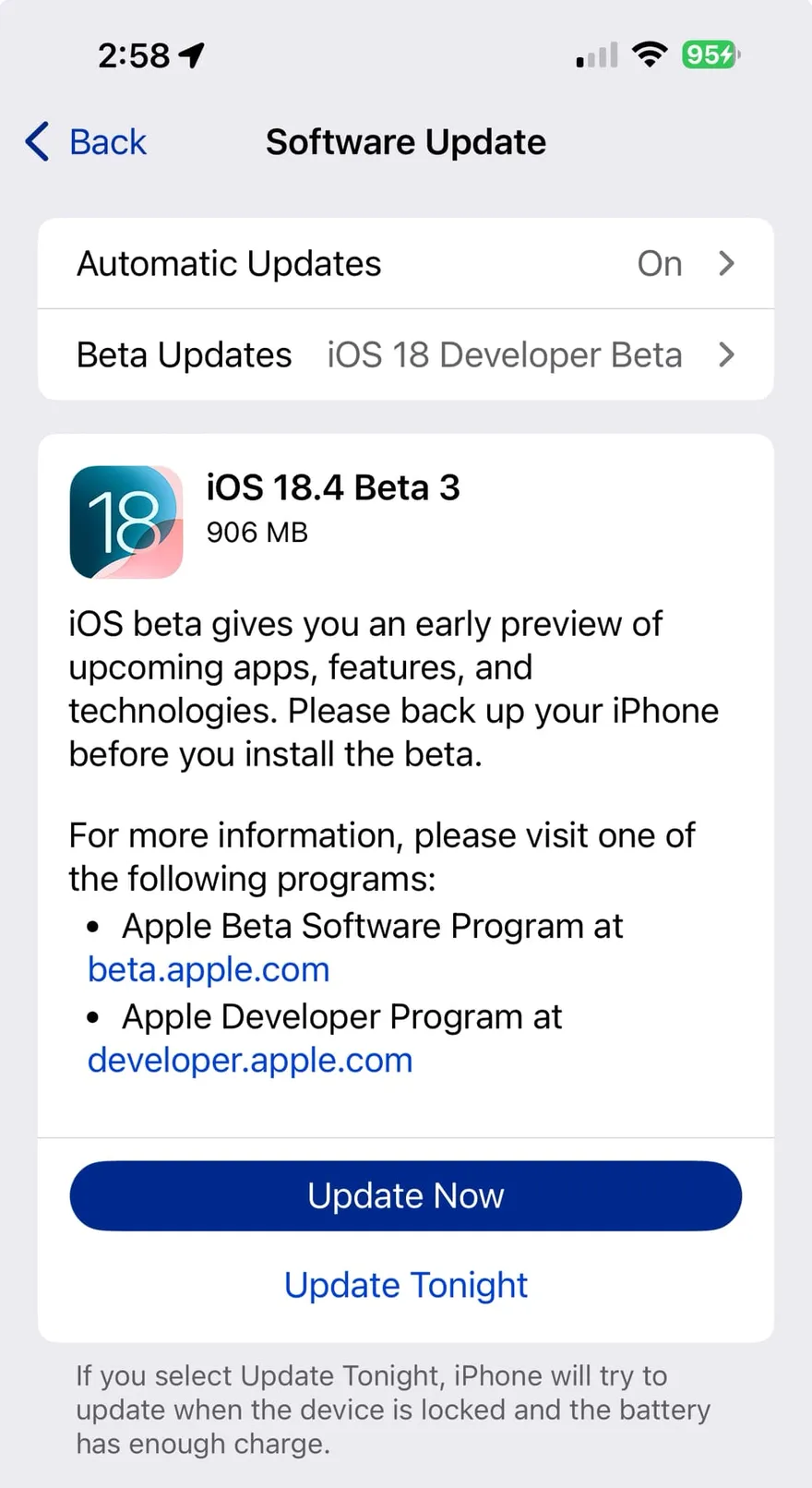The image size is (812, 1488).
Task: Tap the battery indicator showing 95%
Action: pyautogui.click(x=709, y=55)
